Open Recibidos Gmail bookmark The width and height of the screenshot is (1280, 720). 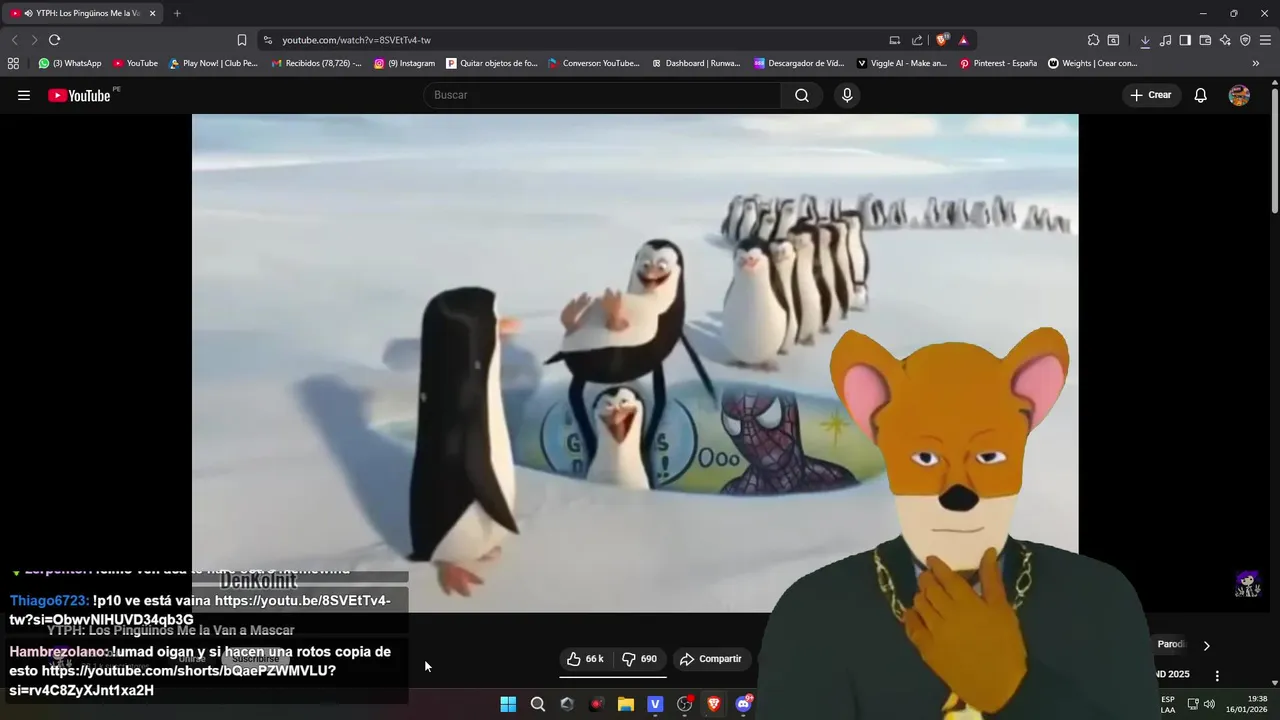coord(317,63)
